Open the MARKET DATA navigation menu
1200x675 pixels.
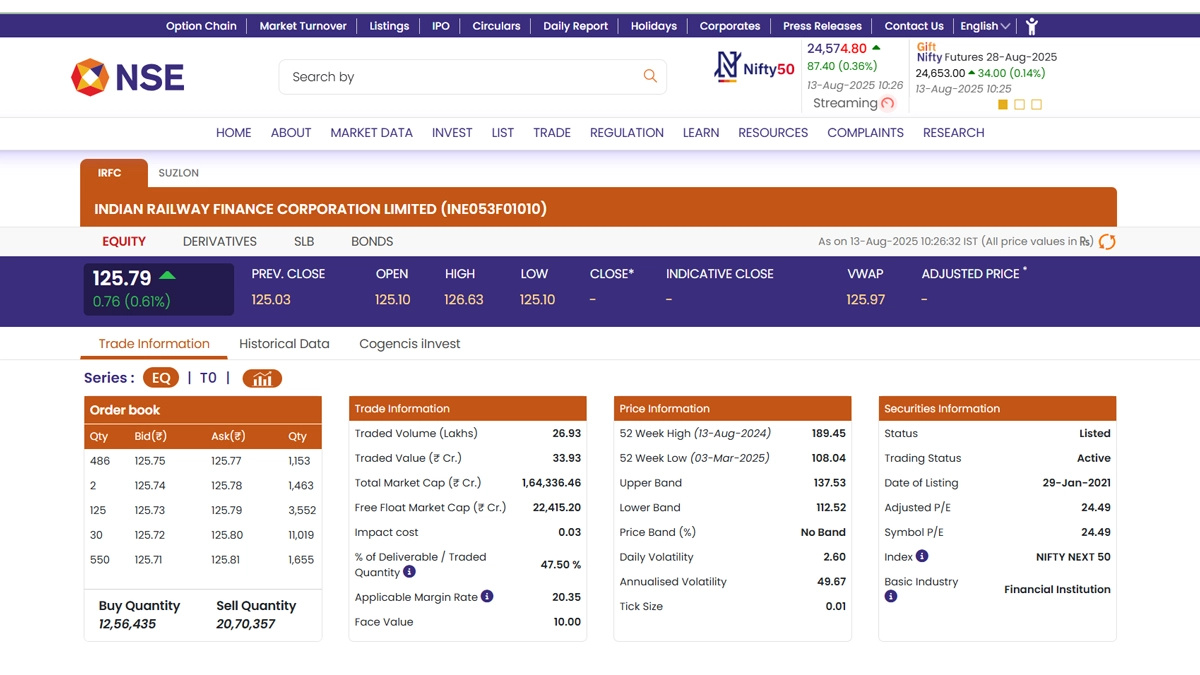point(371,132)
